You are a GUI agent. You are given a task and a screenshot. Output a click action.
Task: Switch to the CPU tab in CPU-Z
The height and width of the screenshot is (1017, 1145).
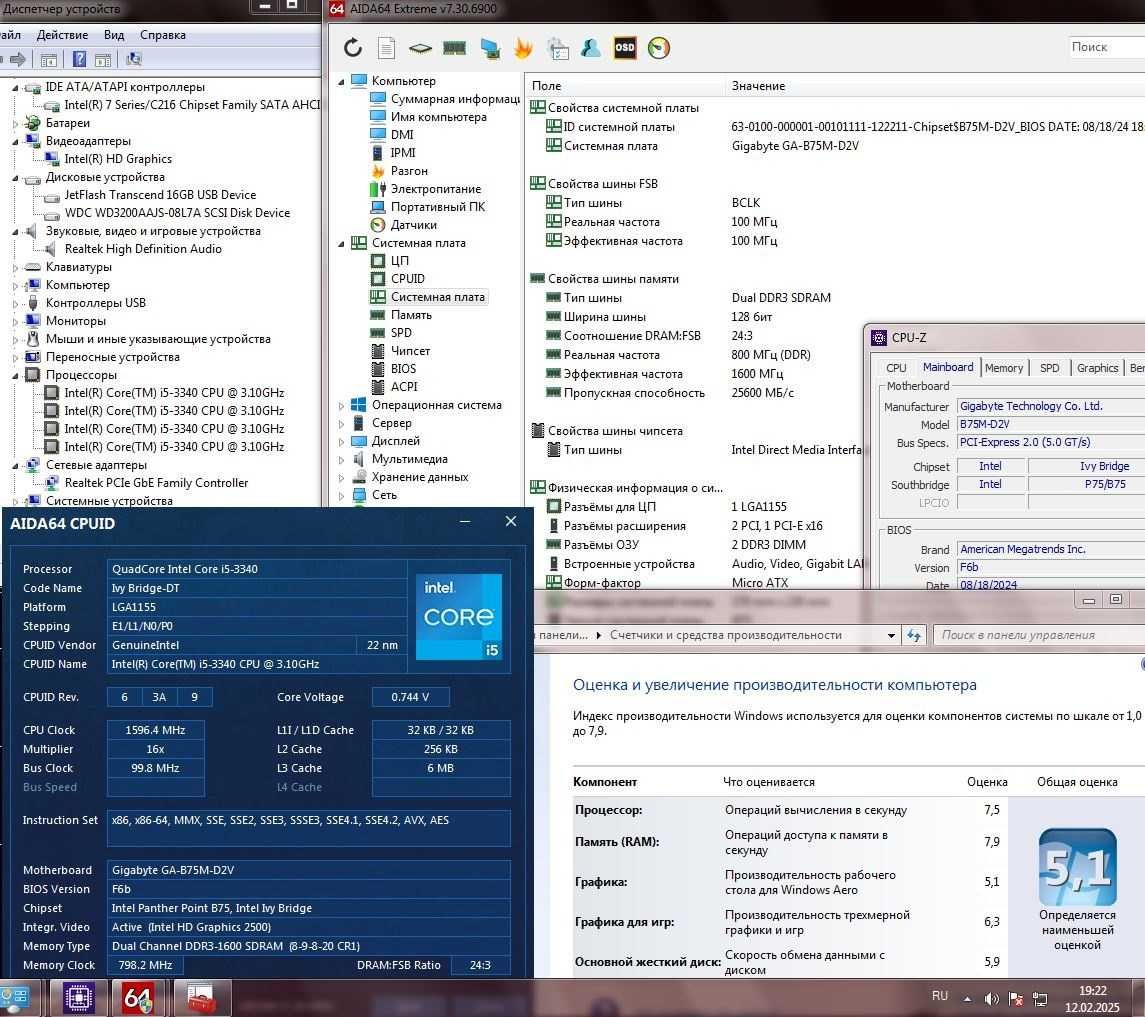click(x=896, y=368)
